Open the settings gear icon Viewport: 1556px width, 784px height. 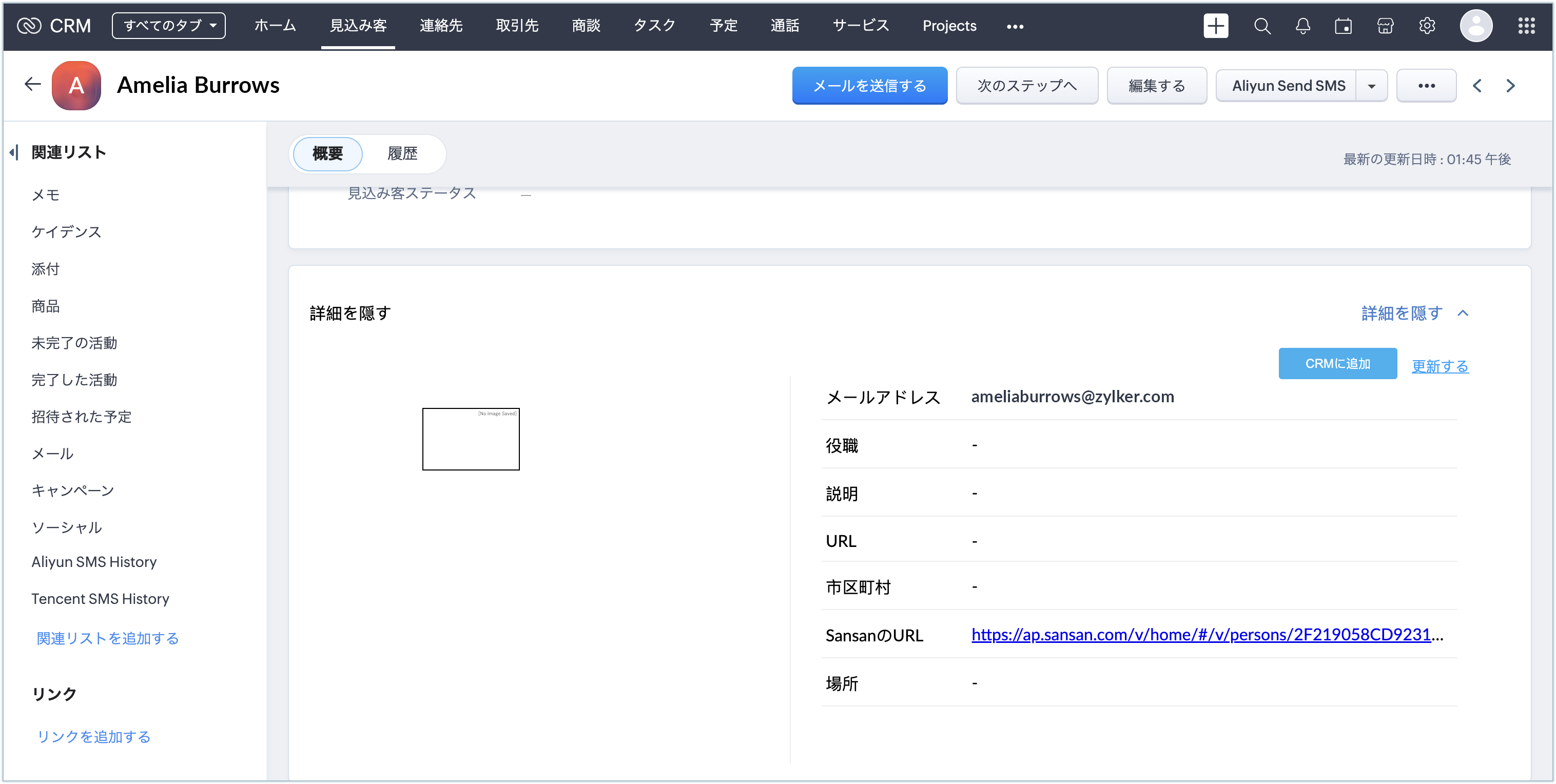1427,26
